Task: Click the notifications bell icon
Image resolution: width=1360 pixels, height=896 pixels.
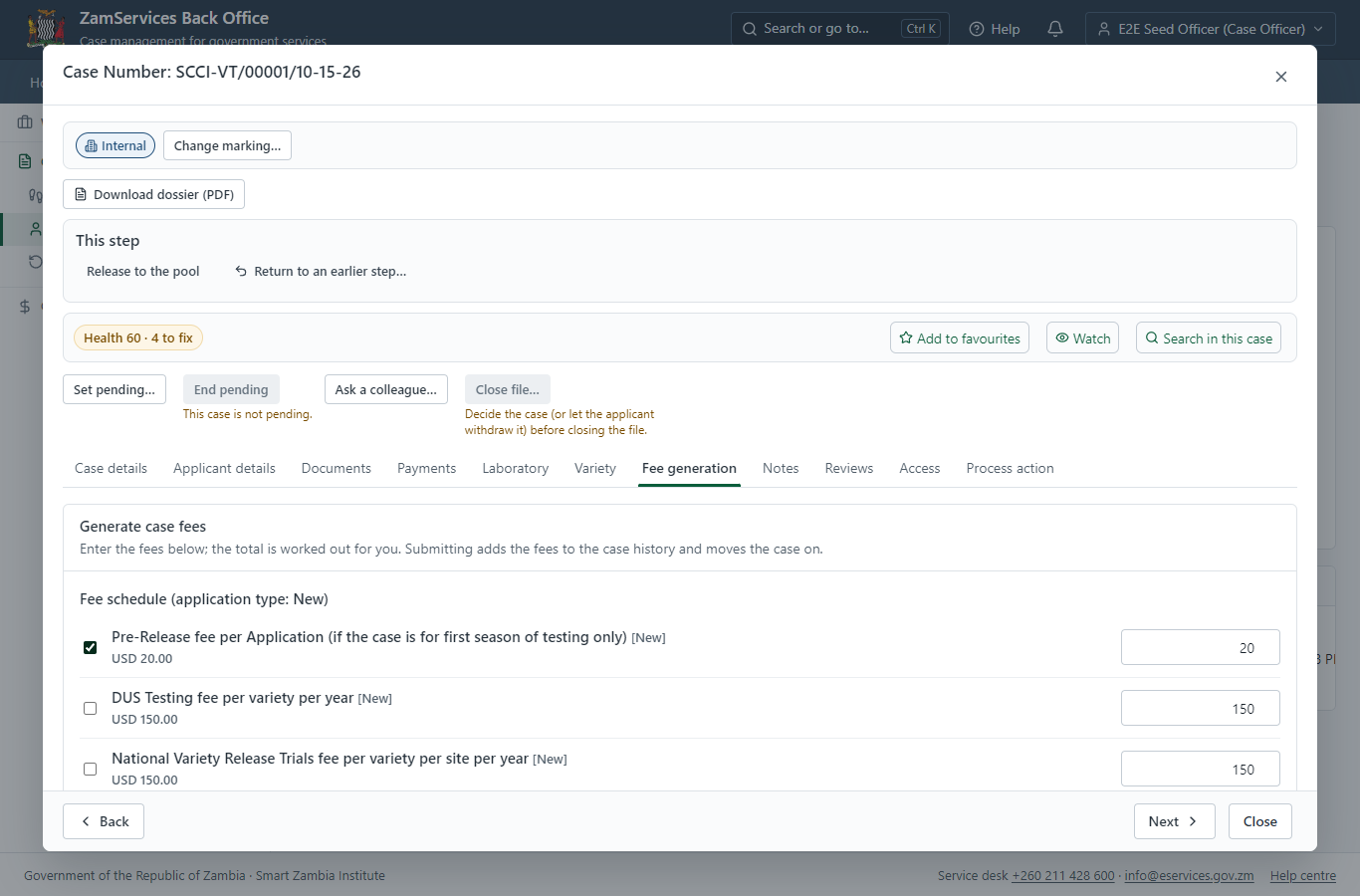Action: [1055, 29]
